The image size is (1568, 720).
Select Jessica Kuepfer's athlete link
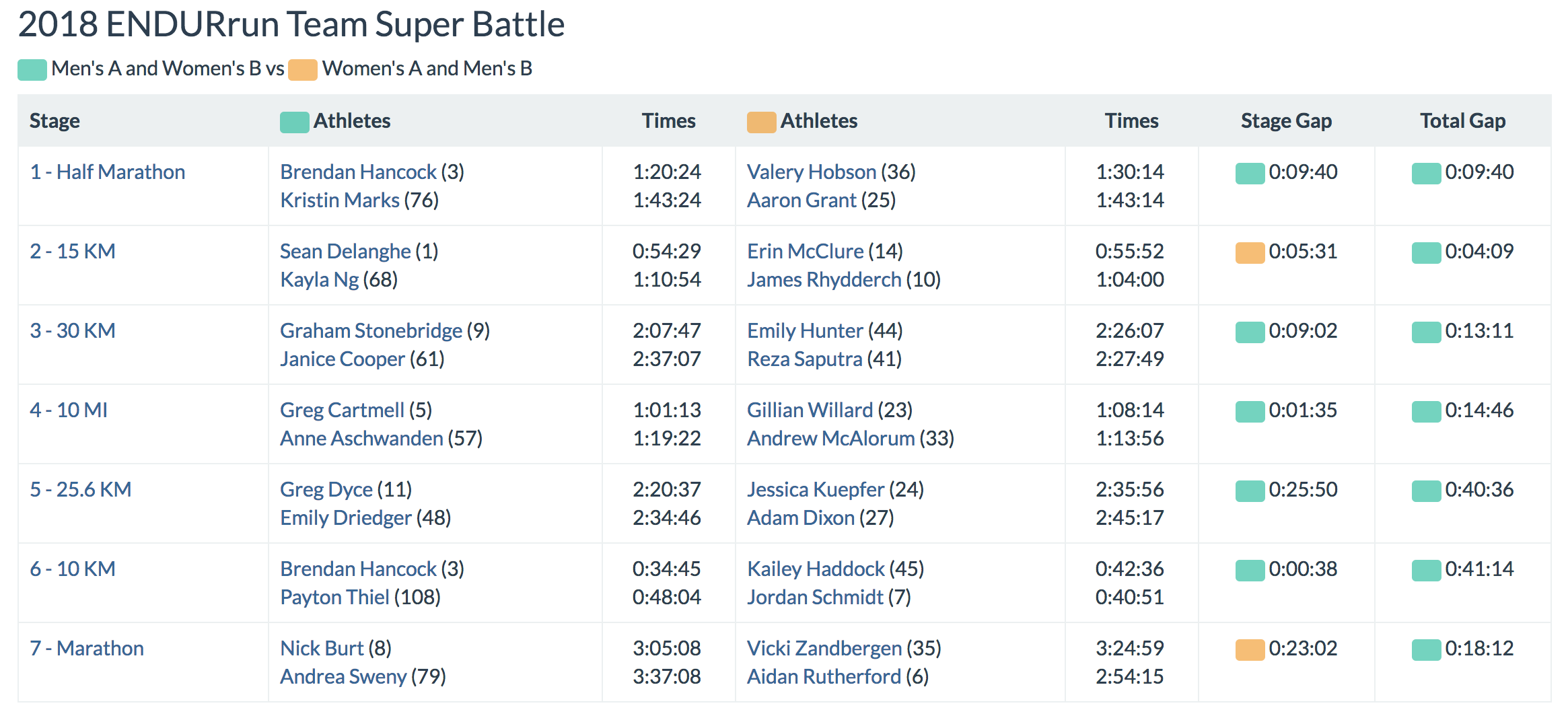tap(815, 490)
